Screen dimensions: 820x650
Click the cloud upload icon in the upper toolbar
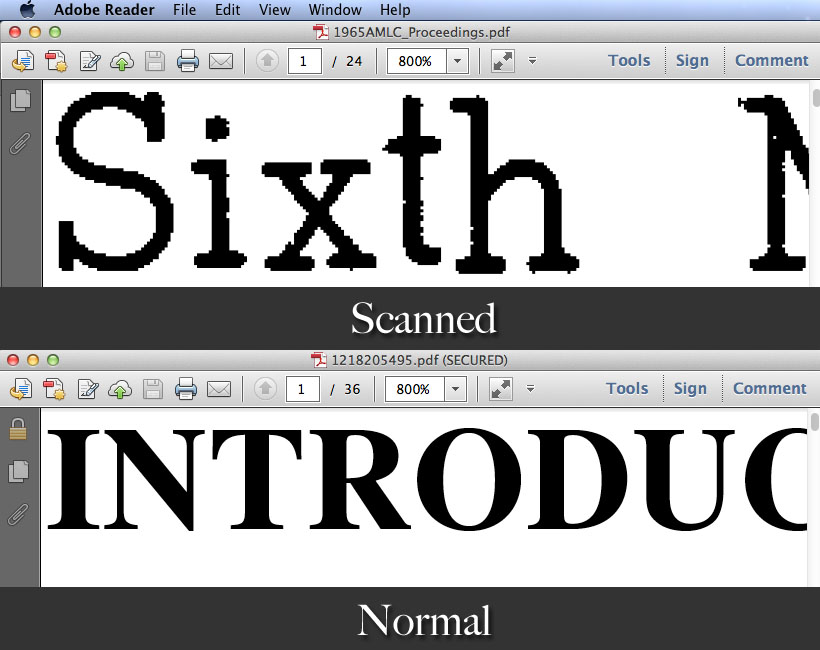pyautogui.click(x=122, y=62)
